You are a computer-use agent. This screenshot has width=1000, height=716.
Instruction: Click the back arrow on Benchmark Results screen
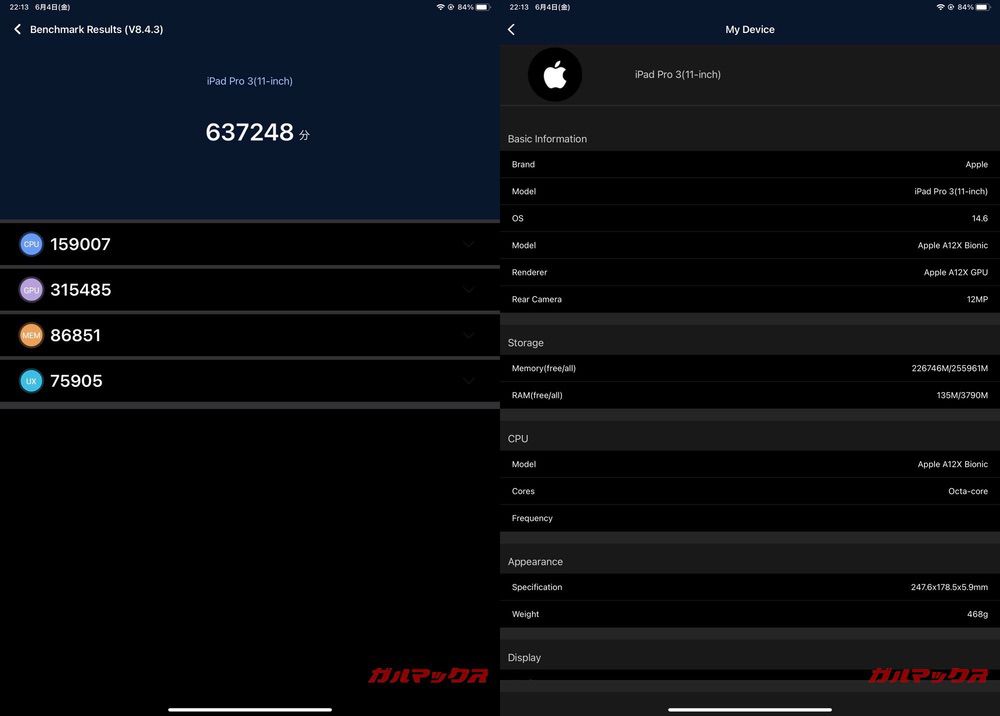(x=16, y=29)
